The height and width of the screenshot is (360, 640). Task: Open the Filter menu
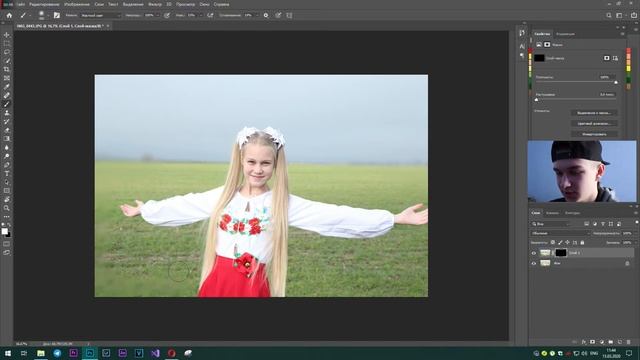point(155,4)
